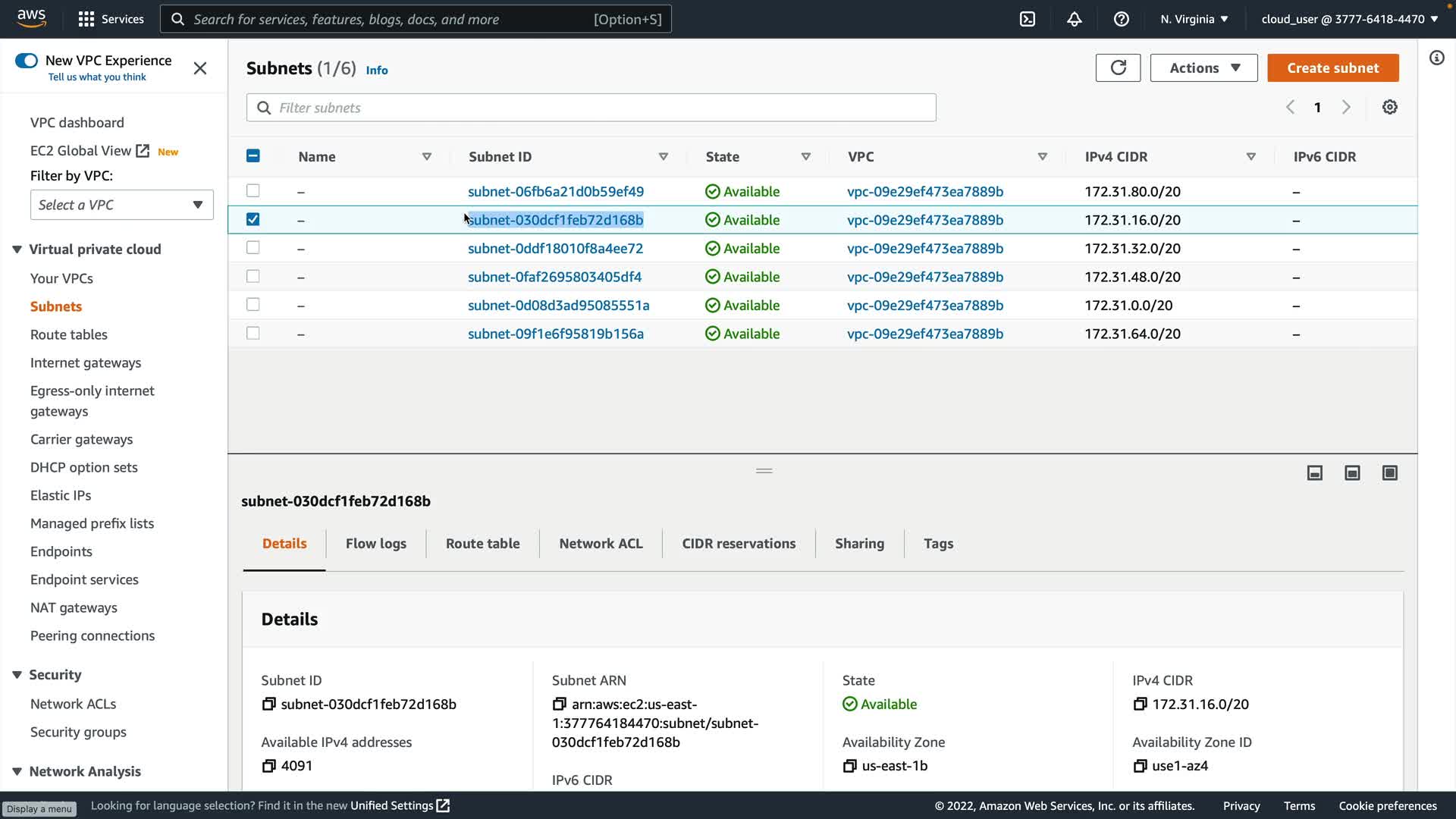Click the Create subnet button
The width and height of the screenshot is (1456, 819).
click(1332, 67)
